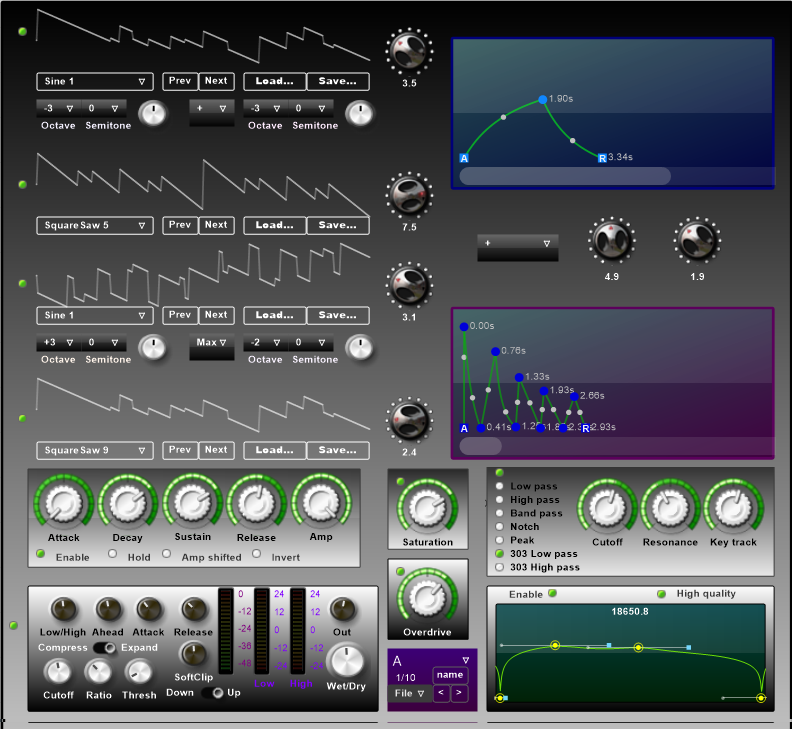Open the Square Saw 5 waveform dropdown
This screenshot has width=792, height=729.
(95, 225)
